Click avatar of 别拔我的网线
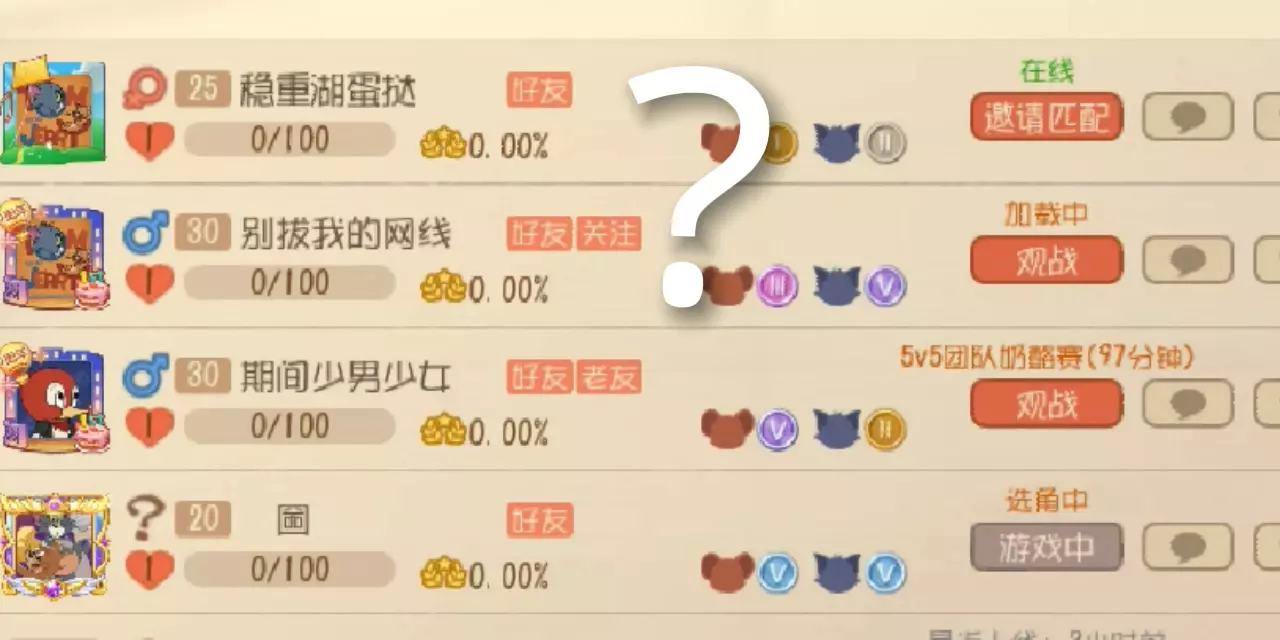Screen dimensions: 1280x640 pos(54,254)
